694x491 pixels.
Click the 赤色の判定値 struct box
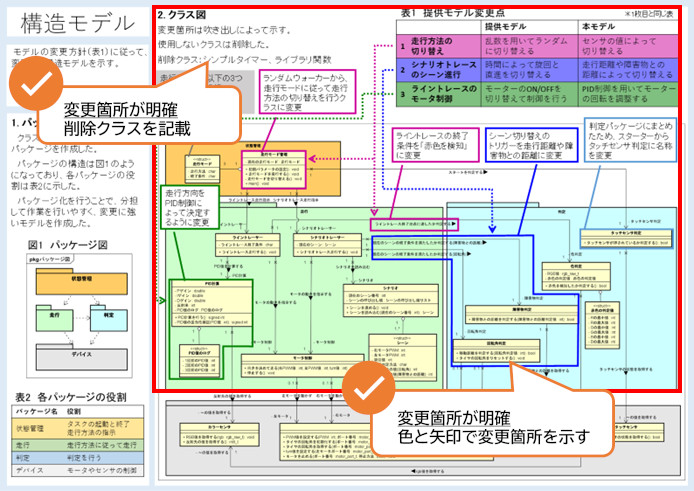[602, 325]
